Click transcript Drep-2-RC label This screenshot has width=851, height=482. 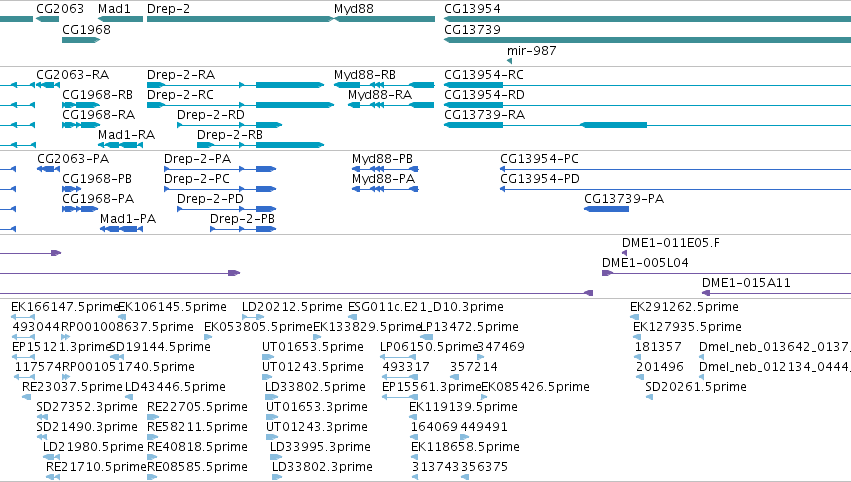click(180, 94)
